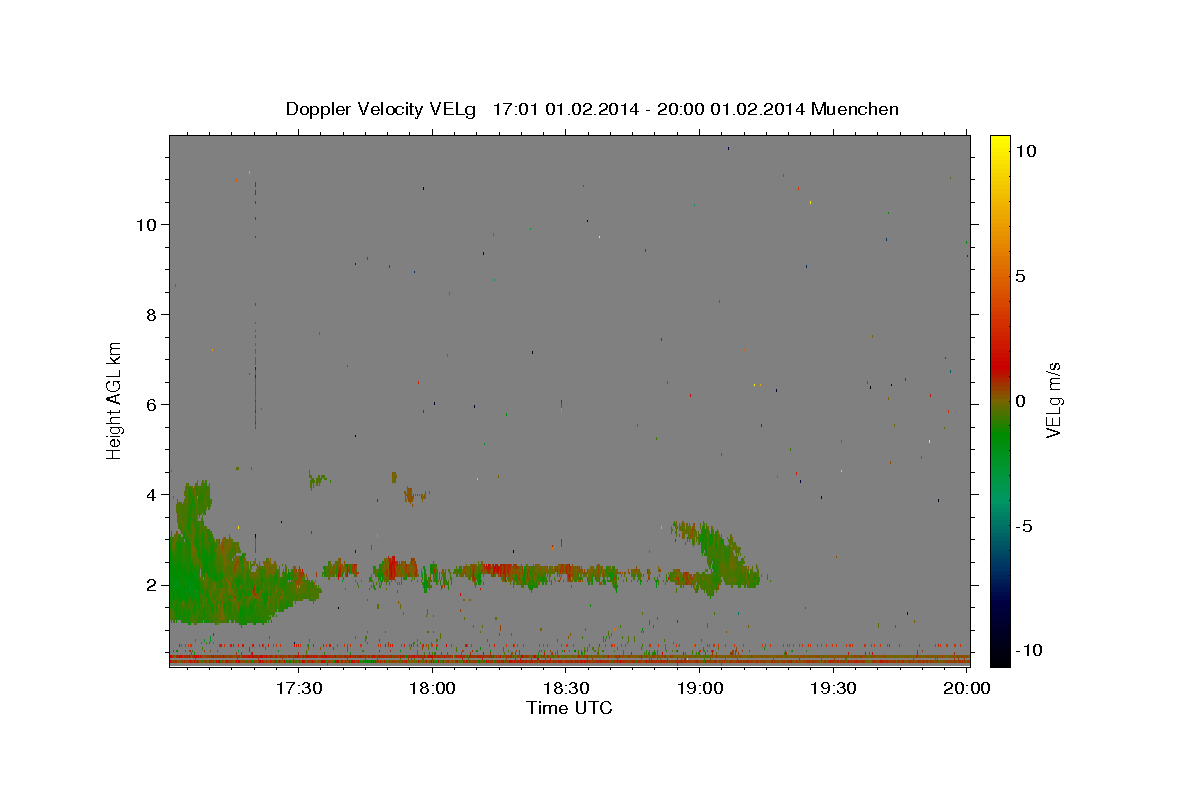This screenshot has height=800, width=1200.
Task: Click the hooked cloud echo near 19:00
Action: (718, 560)
